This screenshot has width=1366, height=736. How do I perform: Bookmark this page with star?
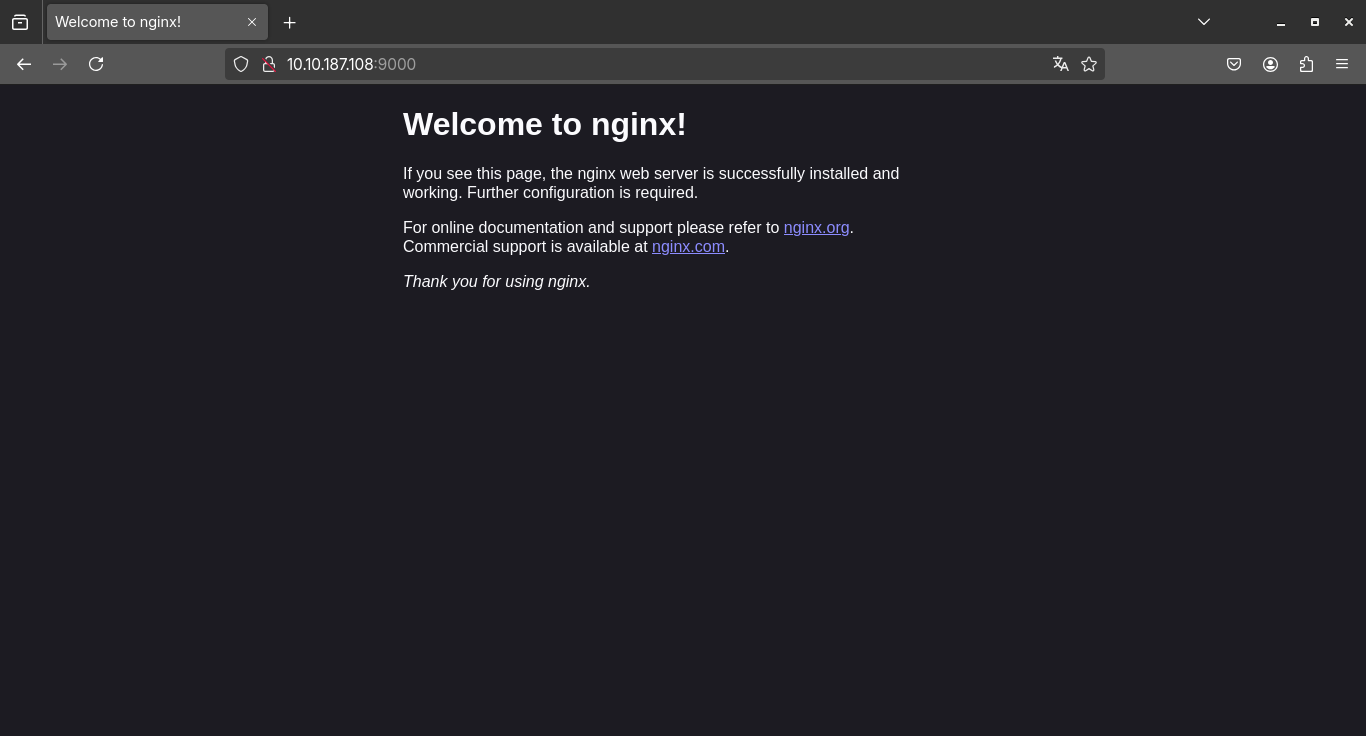[x=1089, y=64]
